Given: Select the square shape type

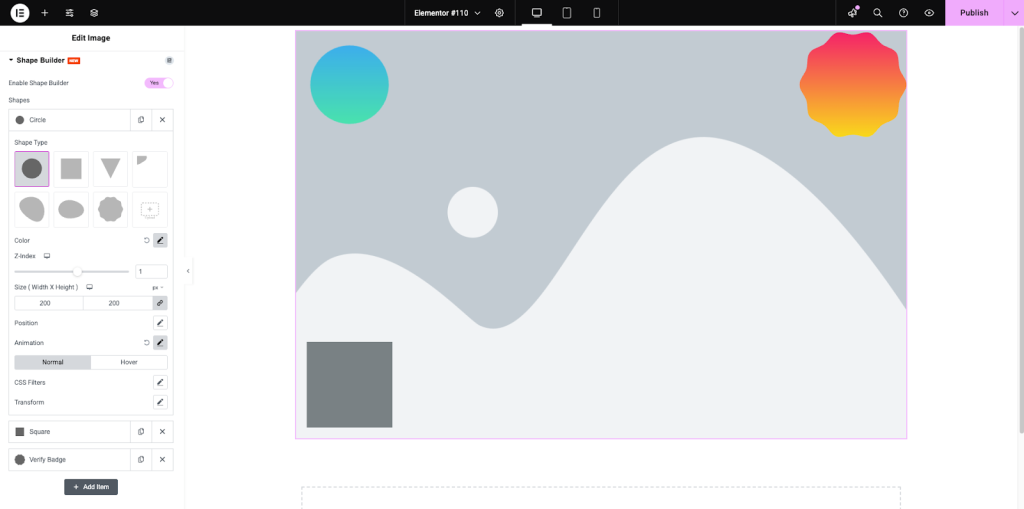Looking at the screenshot, I should pos(71,169).
